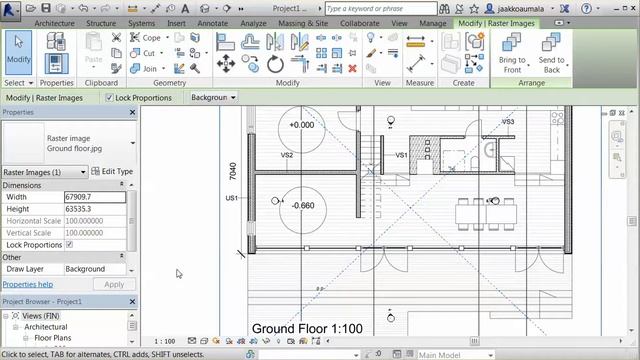This screenshot has height=360, width=640.
Task: Select the Modify arrow tool
Action: 18,52
